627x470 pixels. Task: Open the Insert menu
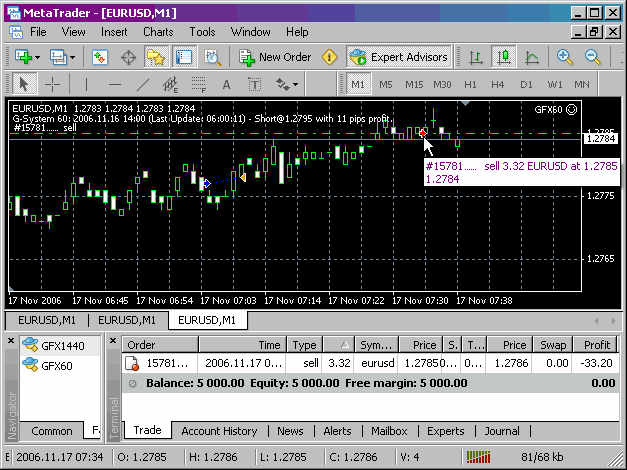pyautogui.click(x=114, y=32)
